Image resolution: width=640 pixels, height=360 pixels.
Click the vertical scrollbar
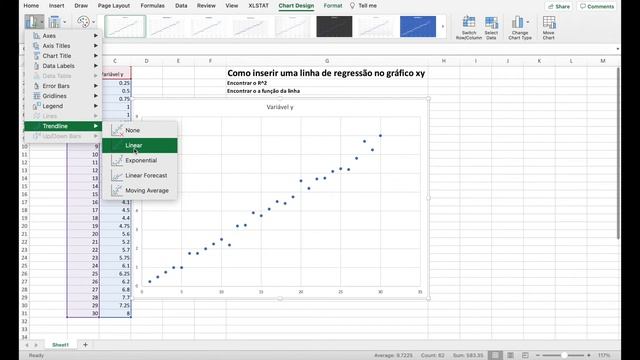(618, 153)
